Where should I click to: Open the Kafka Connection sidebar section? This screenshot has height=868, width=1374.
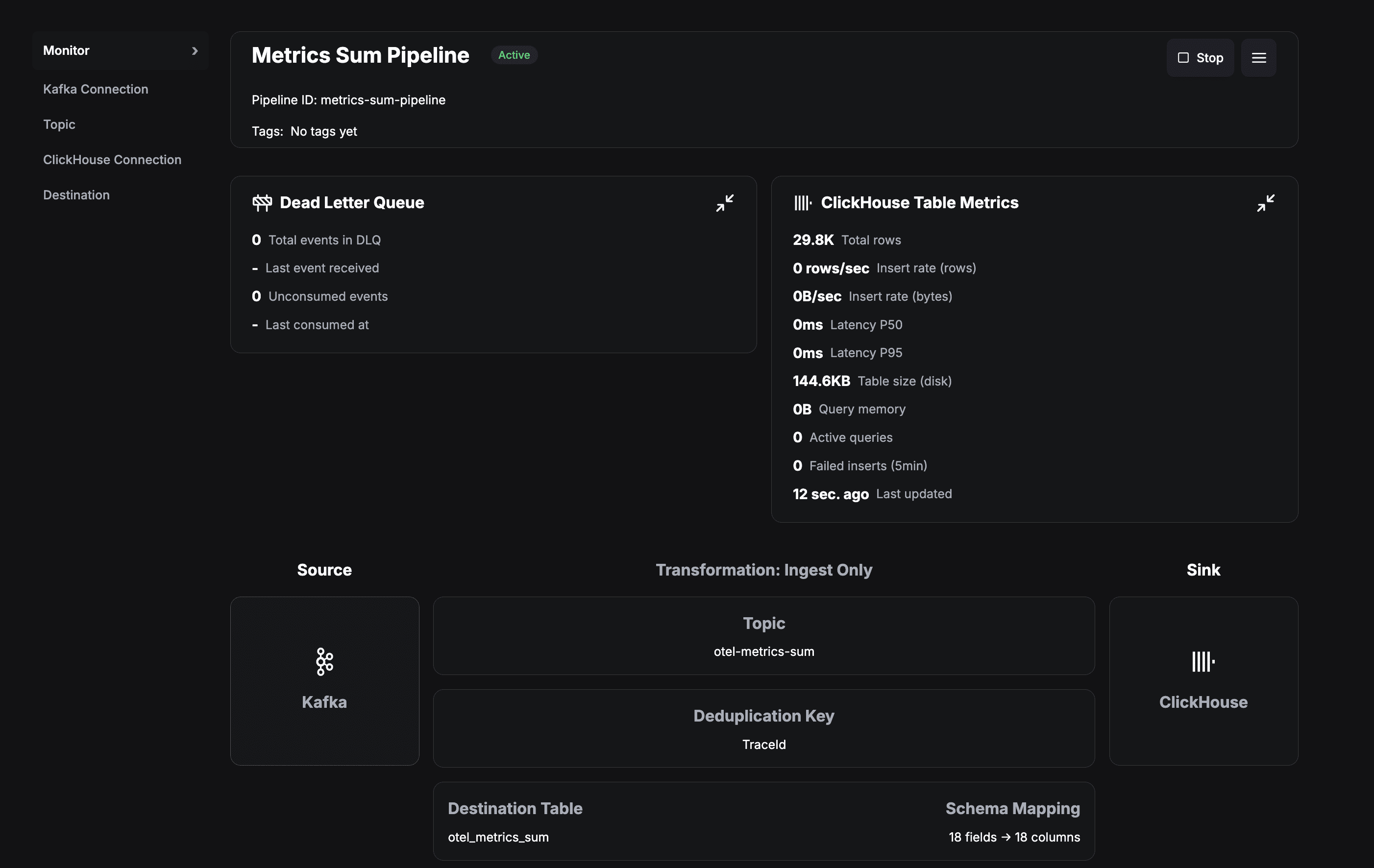click(x=95, y=89)
